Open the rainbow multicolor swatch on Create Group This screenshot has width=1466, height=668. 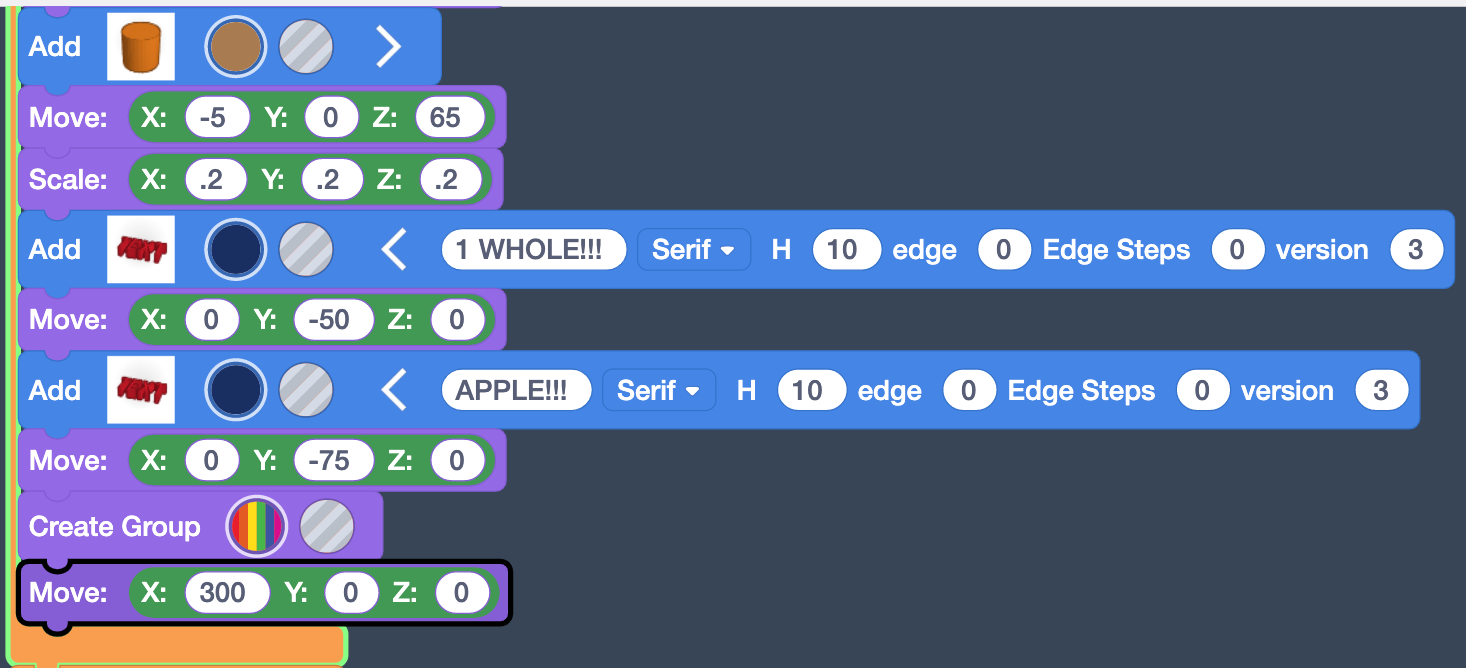coord(257,527)
